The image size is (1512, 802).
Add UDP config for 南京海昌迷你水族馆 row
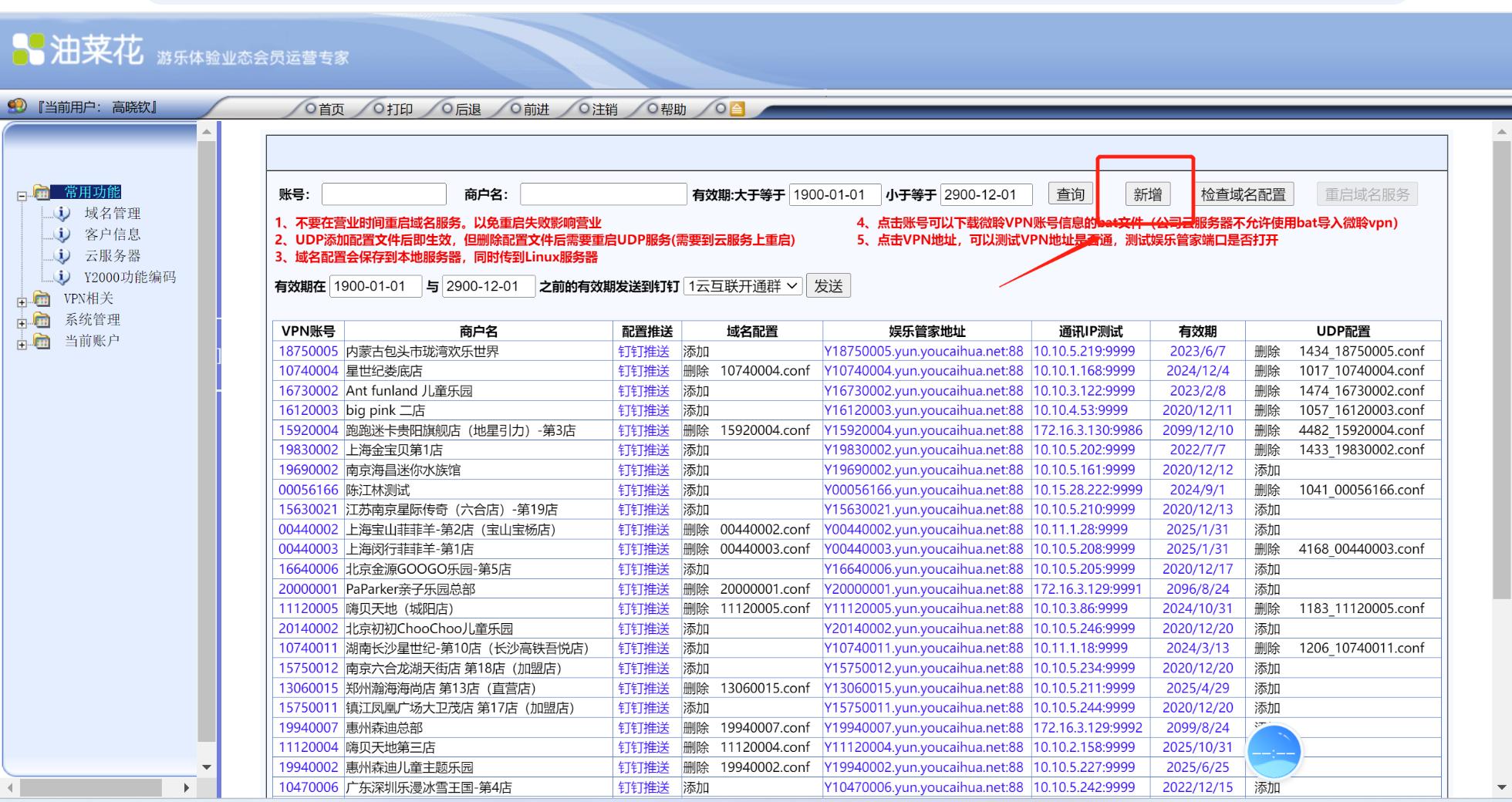pyautogui.click(x=1267, y=470)
